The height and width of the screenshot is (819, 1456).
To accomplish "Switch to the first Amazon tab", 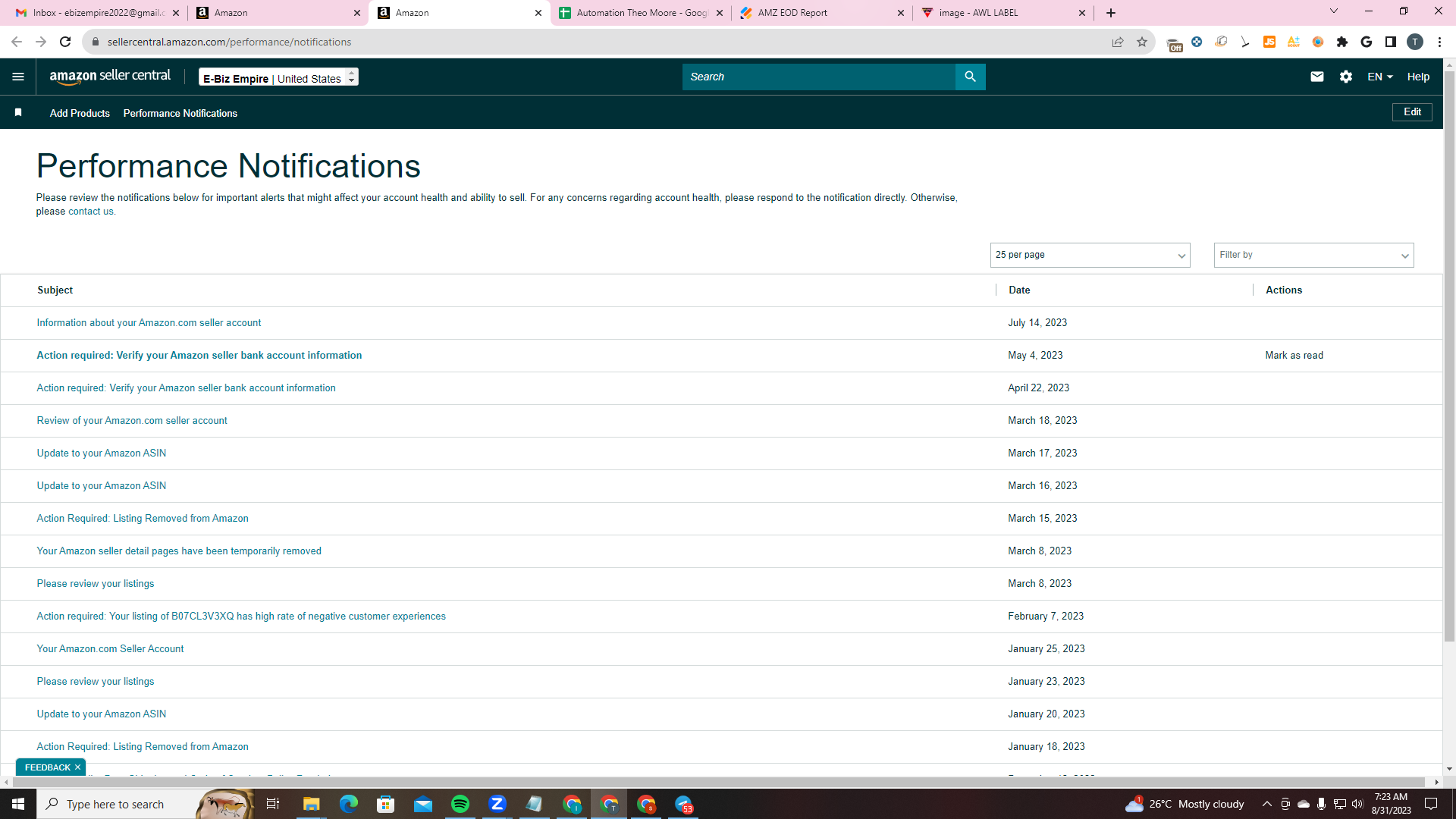I will point(277,13).
